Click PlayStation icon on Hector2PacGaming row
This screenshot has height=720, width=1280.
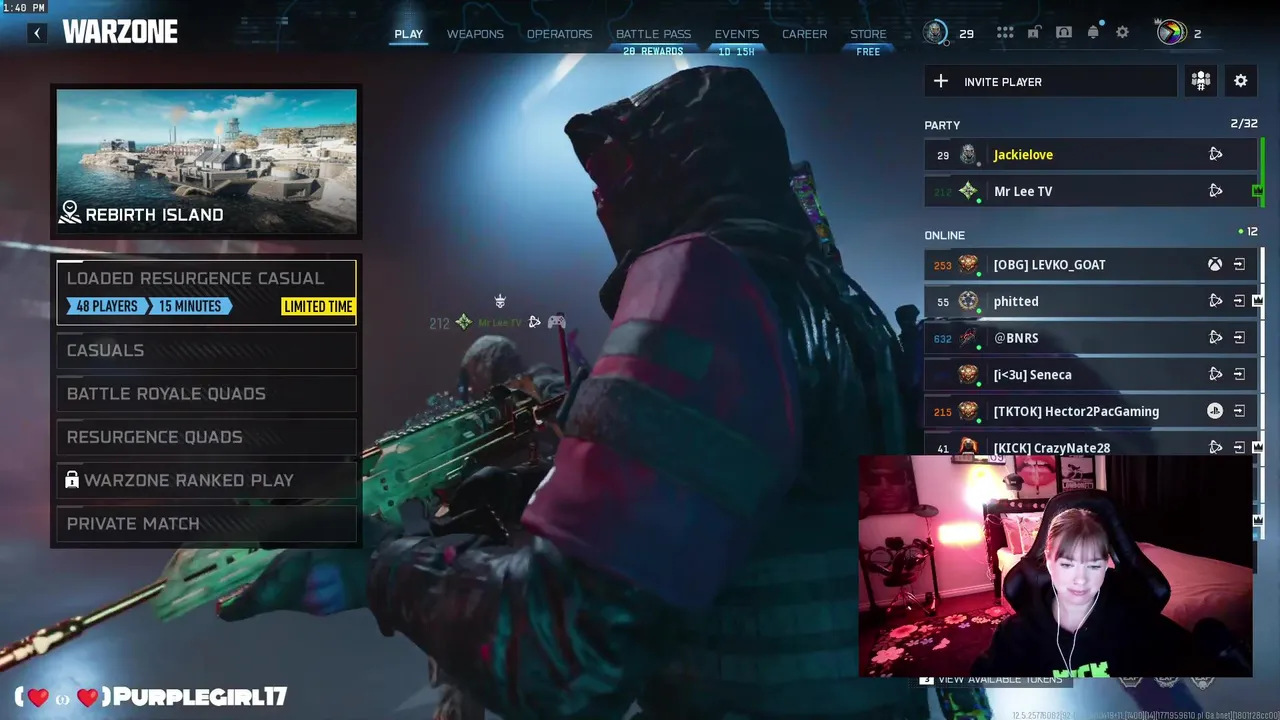1215,411
